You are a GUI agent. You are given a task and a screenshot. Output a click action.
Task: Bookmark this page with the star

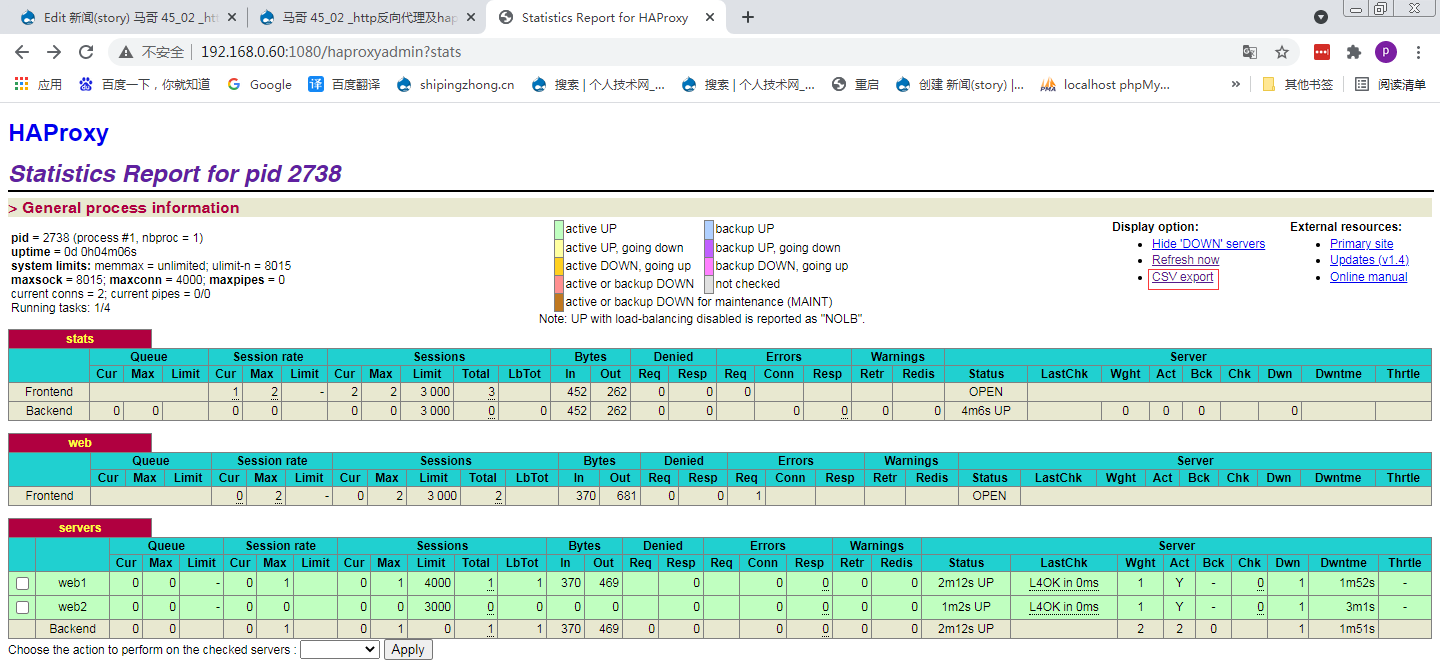click(1282, 52)
